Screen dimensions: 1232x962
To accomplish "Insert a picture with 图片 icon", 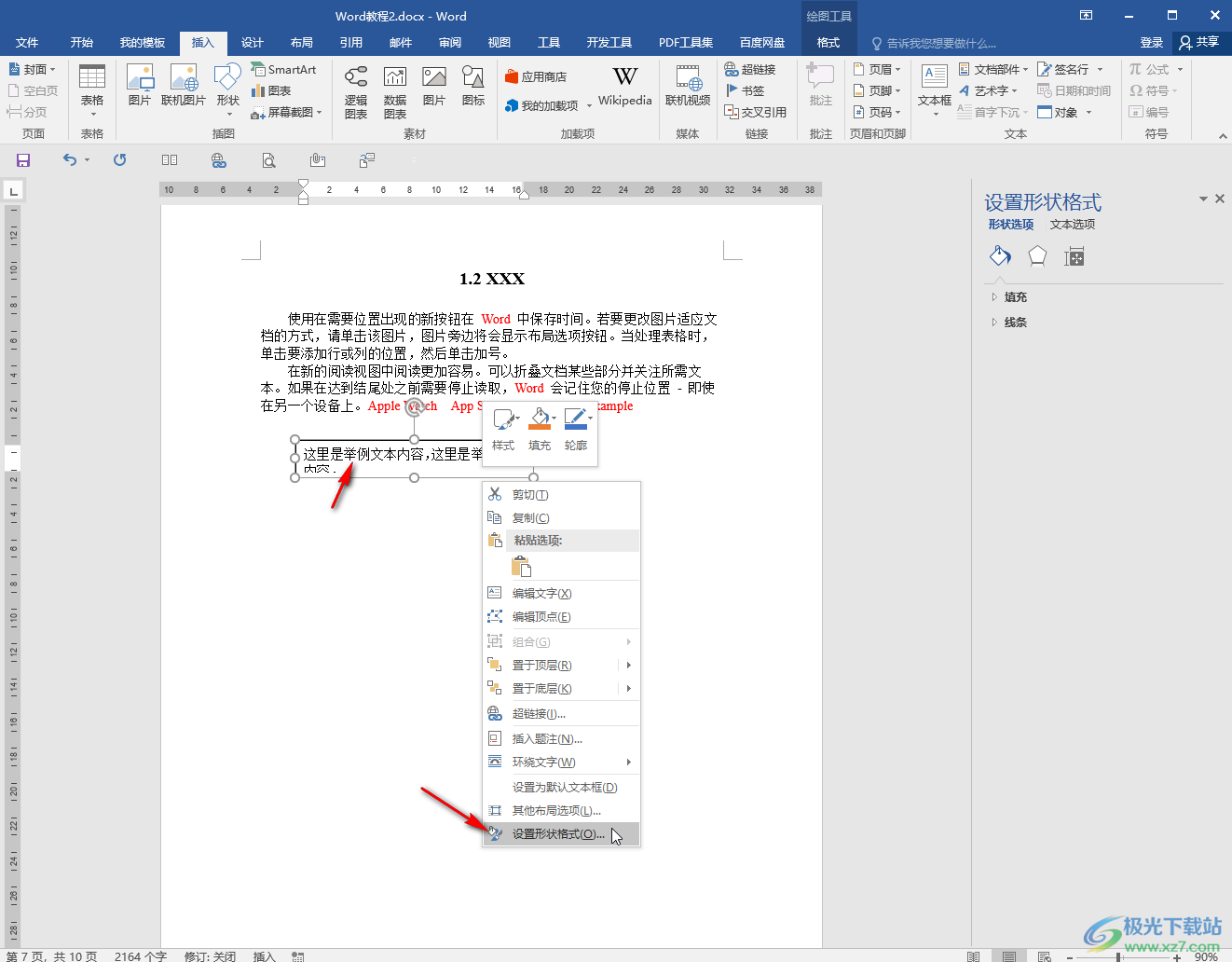I will 140,86.
